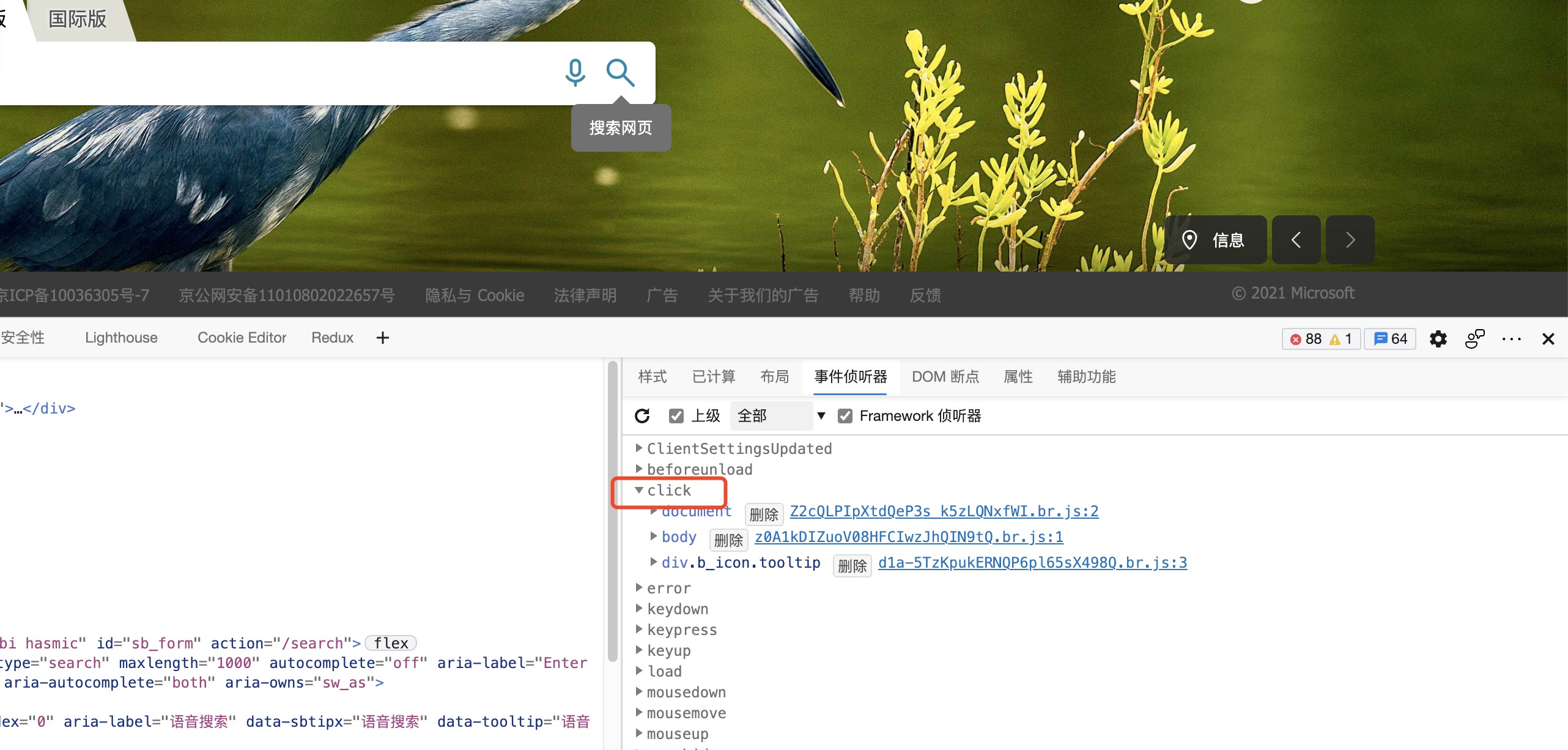Remove the div.b_icon.tooltip listener with 删除

[x=852, y=566]
